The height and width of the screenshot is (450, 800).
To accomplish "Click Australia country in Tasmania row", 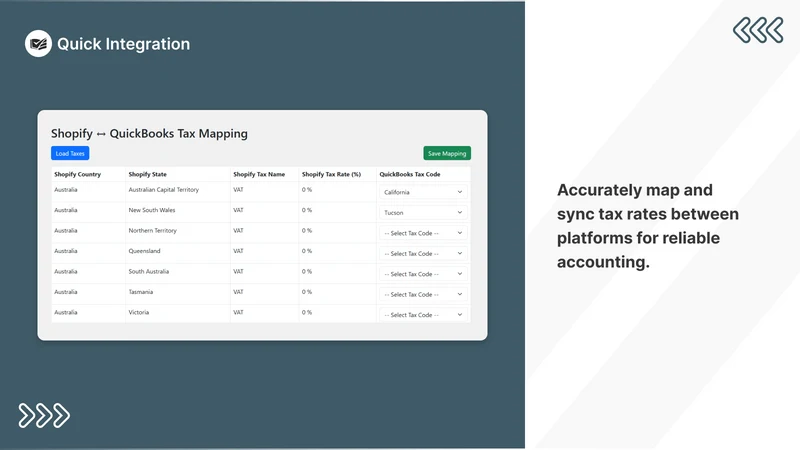I will [66, 292].
